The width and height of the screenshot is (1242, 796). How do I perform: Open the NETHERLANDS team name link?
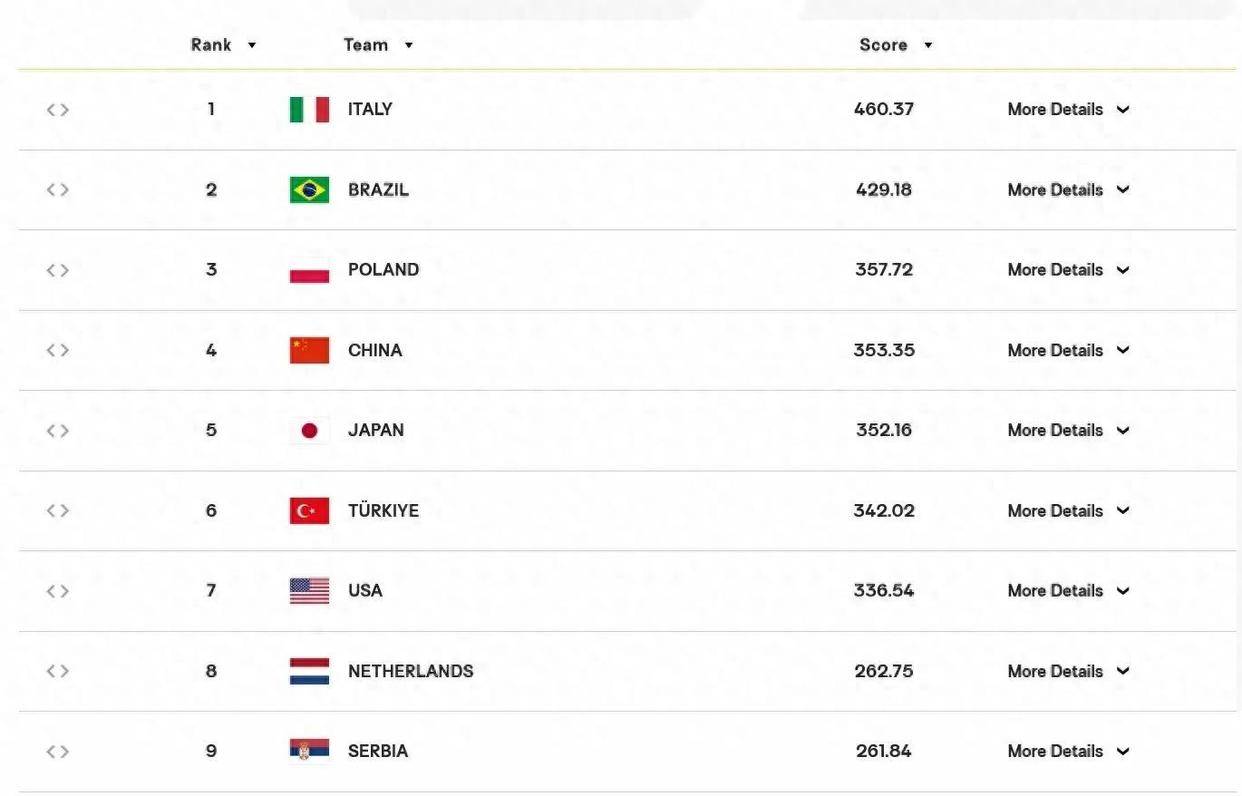point(411,671)
